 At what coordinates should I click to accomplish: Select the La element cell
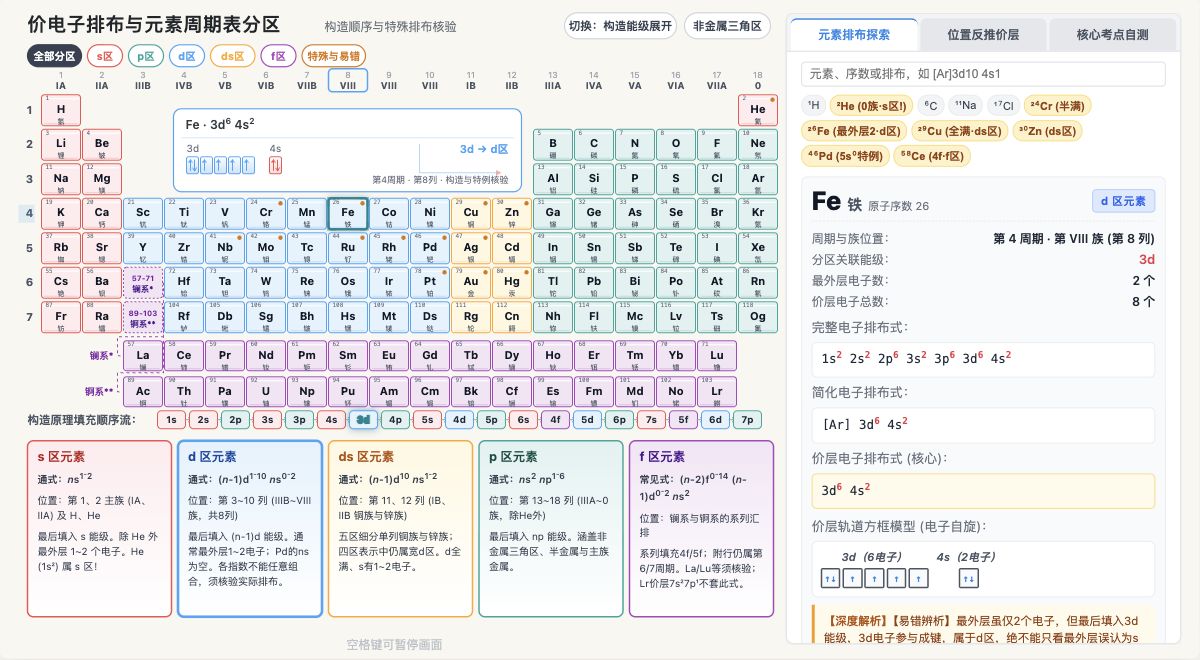pyautogui.click(x=143, y=357)
